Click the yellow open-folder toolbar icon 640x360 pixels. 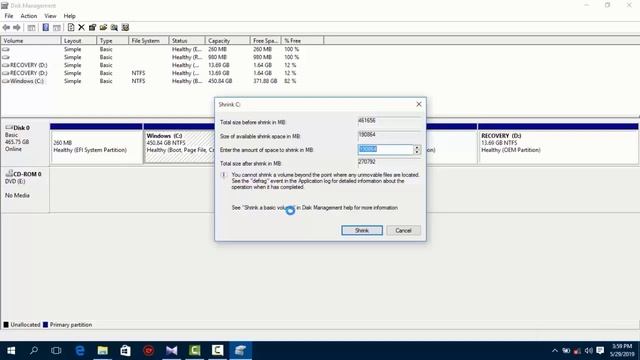[x=103, y=27]
